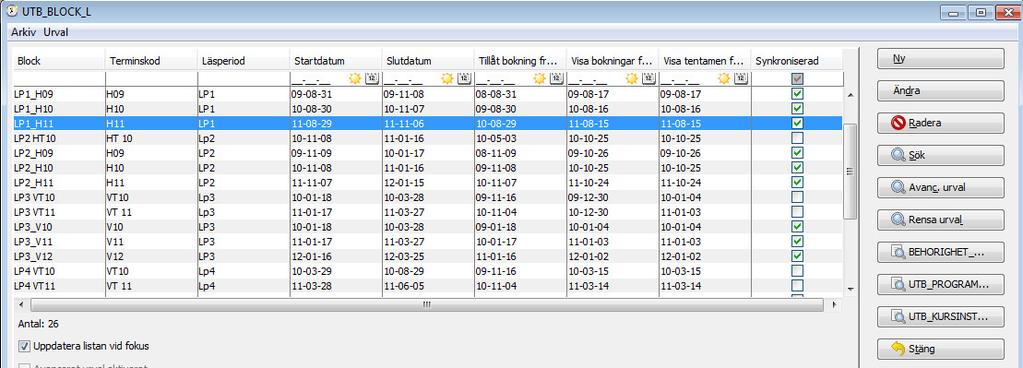Click the horizontal scrollbar thumb

pyautogui.click(x=426, y=305)
